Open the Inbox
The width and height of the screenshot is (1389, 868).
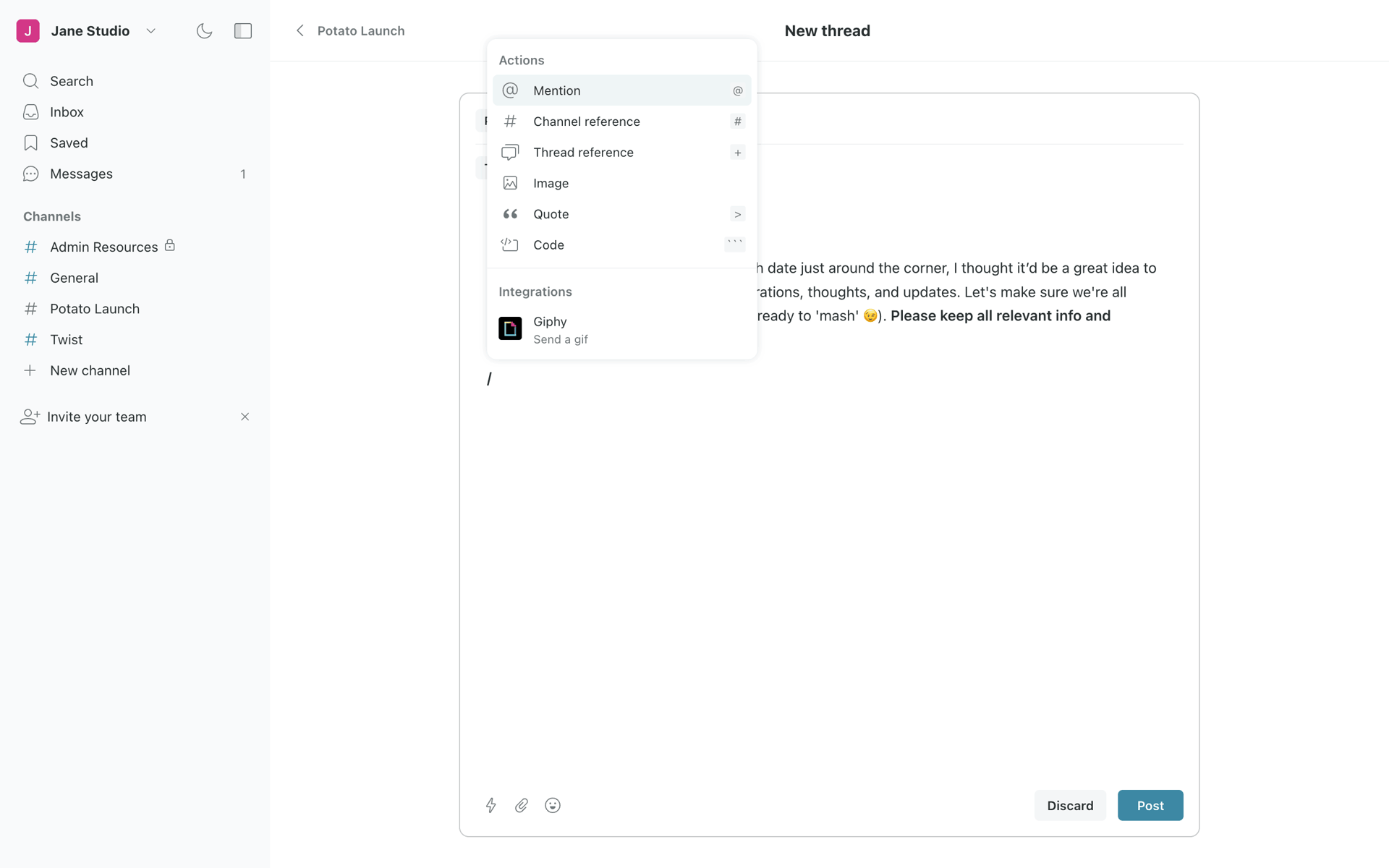coord(135,112)
